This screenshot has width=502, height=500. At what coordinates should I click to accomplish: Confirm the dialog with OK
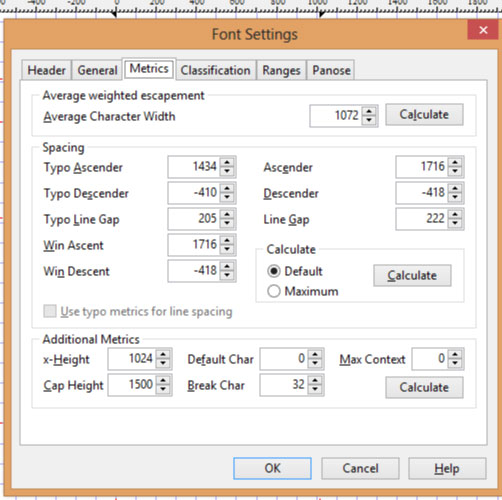272,468
